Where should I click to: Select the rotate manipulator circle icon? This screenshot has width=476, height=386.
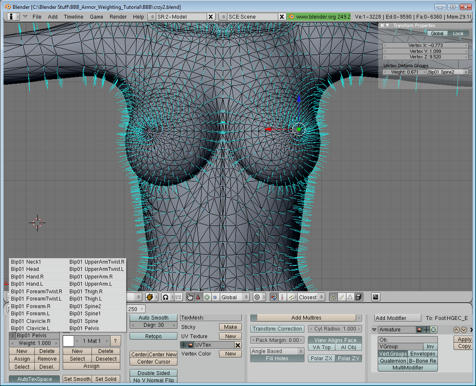point(207,297)
